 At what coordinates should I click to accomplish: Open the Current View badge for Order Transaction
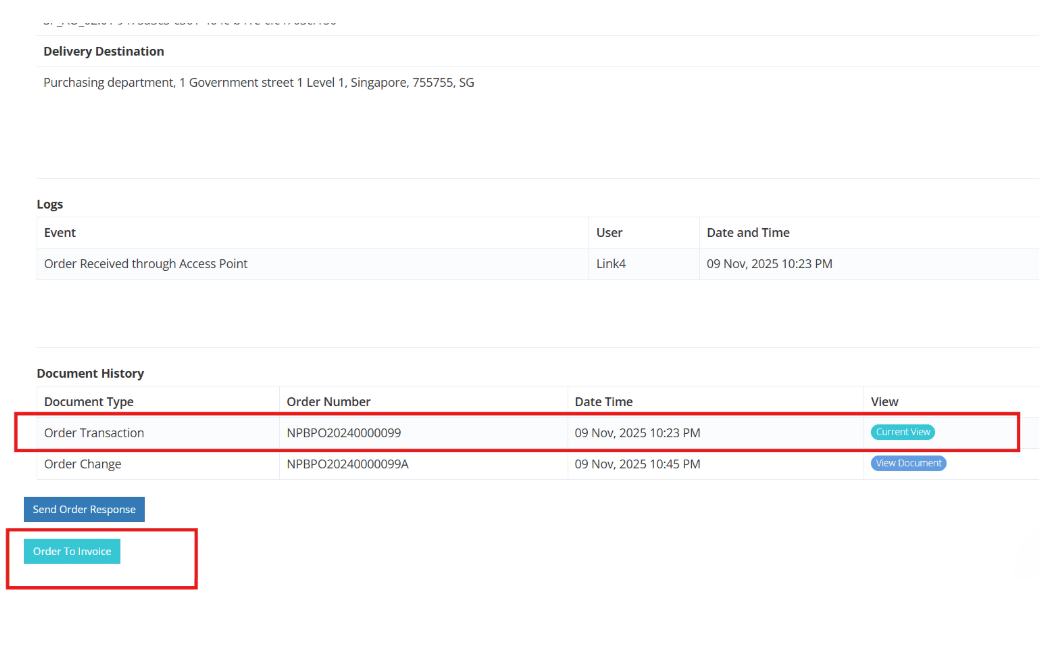tap(902, 433)
